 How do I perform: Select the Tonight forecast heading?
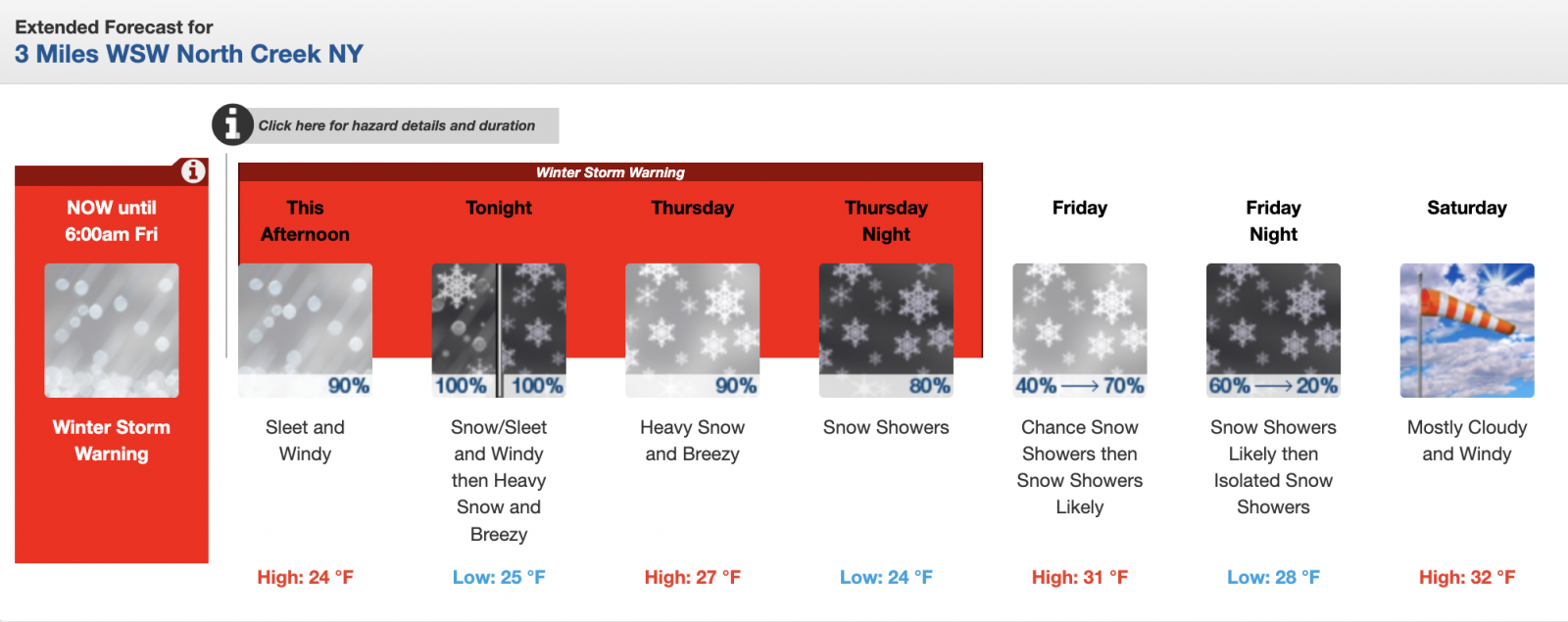[x=499, y=208]
